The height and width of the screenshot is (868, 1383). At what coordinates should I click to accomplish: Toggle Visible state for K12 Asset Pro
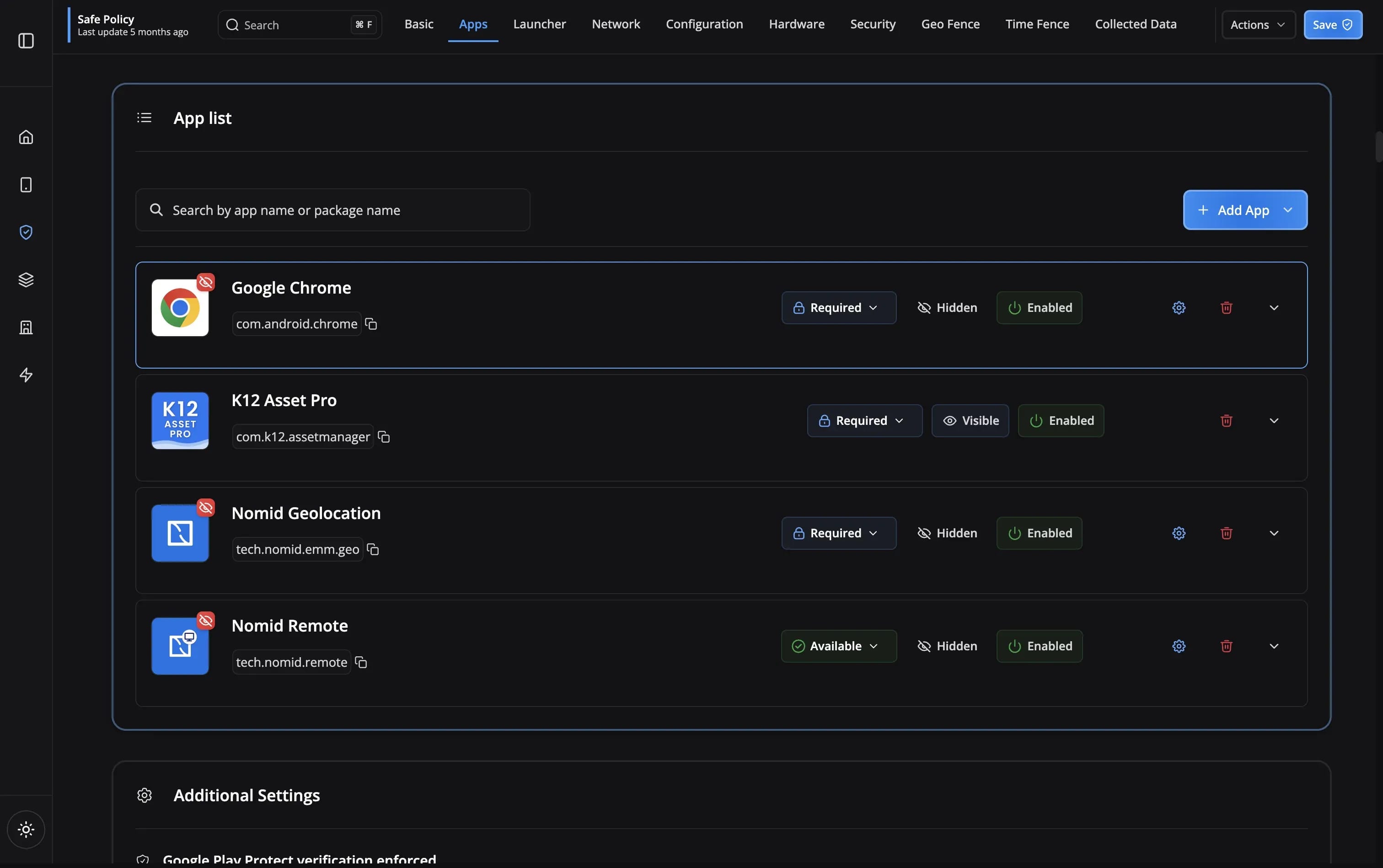click(970, 421)
